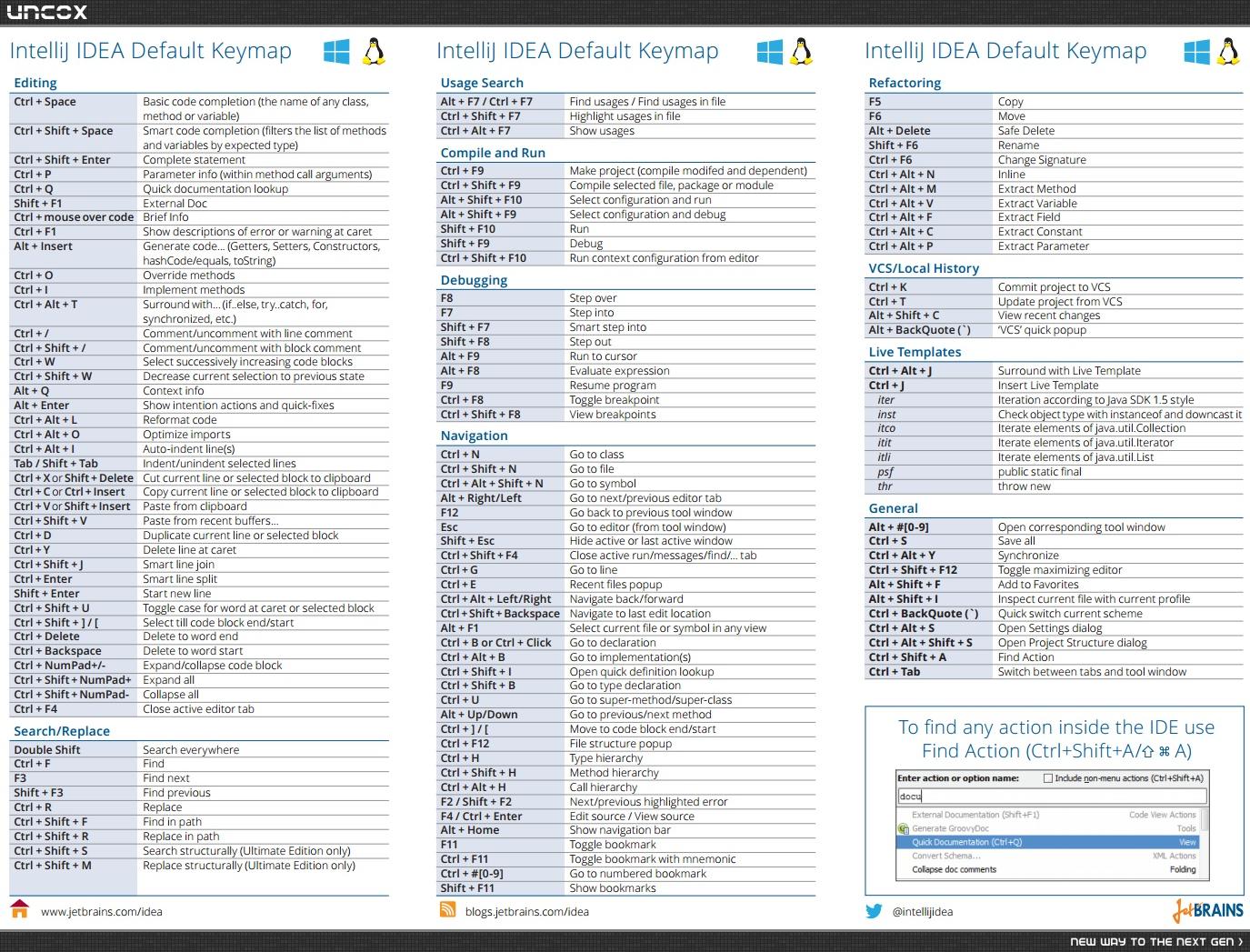Click the 'Editing' section heading
The width and height of the screenshot is (1250, 952).
35,83
